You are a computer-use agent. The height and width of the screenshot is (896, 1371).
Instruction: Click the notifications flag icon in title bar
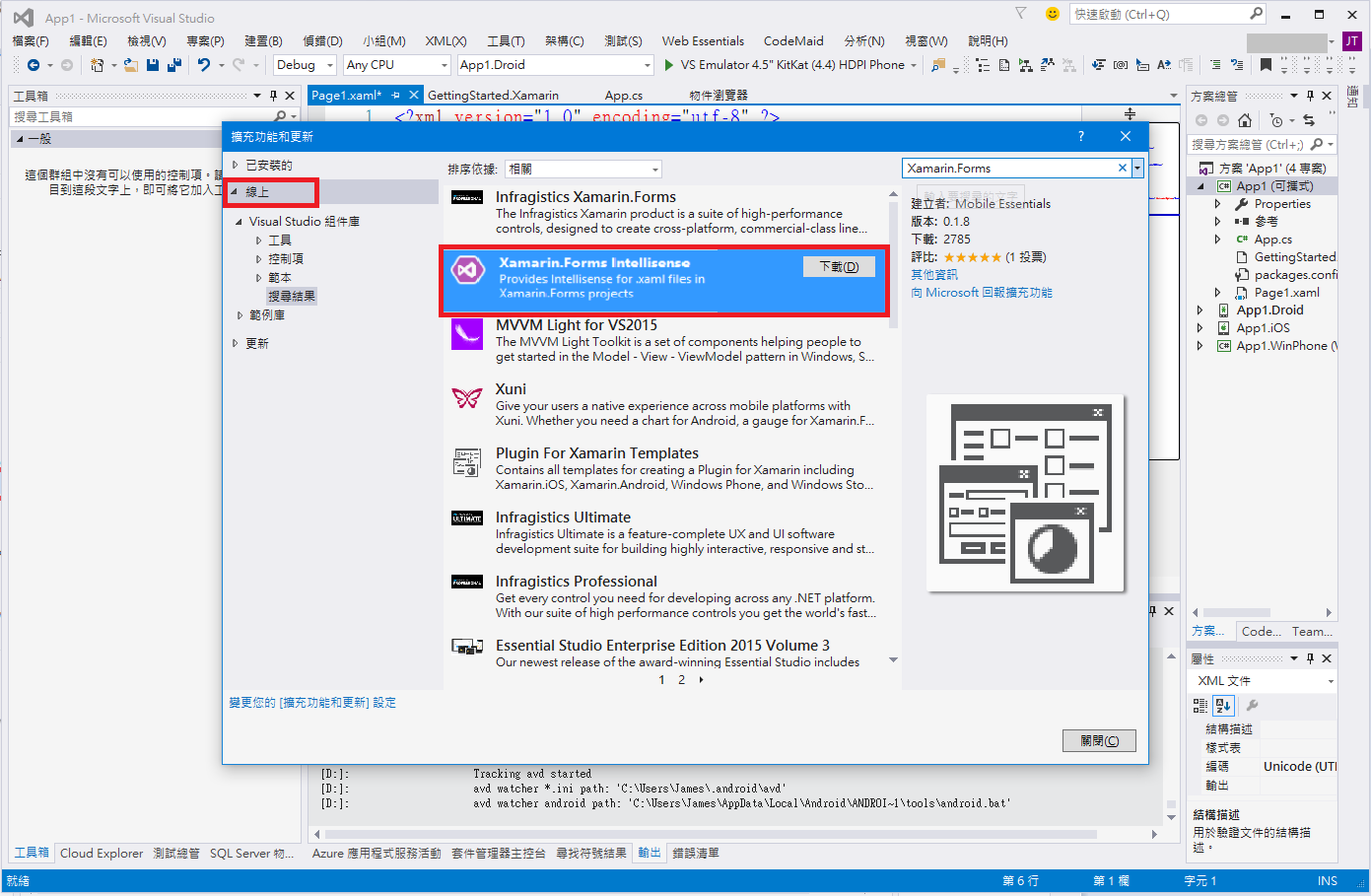(1021, 14)
